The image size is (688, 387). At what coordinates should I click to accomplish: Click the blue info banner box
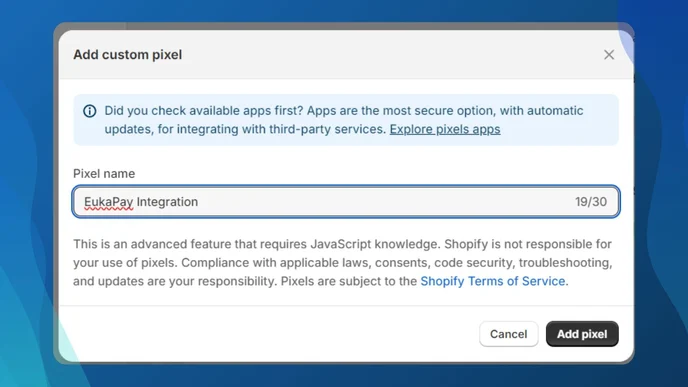click(346, 120)
